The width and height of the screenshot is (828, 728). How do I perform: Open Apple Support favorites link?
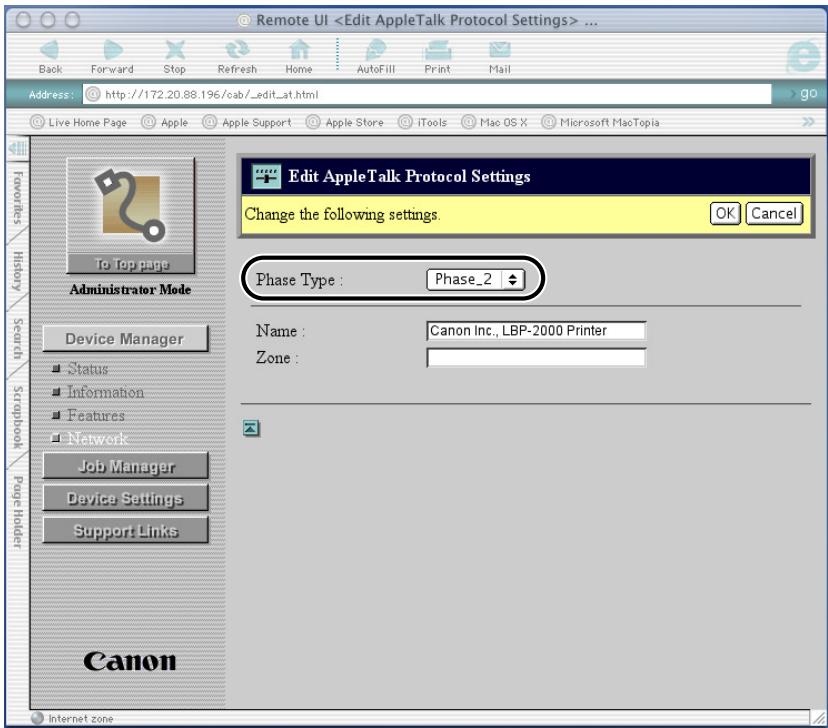pos(247,122)
